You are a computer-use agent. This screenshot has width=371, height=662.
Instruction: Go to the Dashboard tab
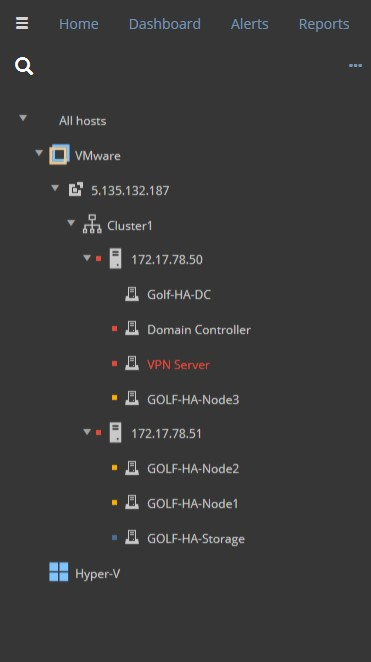[x=165, y=24]
